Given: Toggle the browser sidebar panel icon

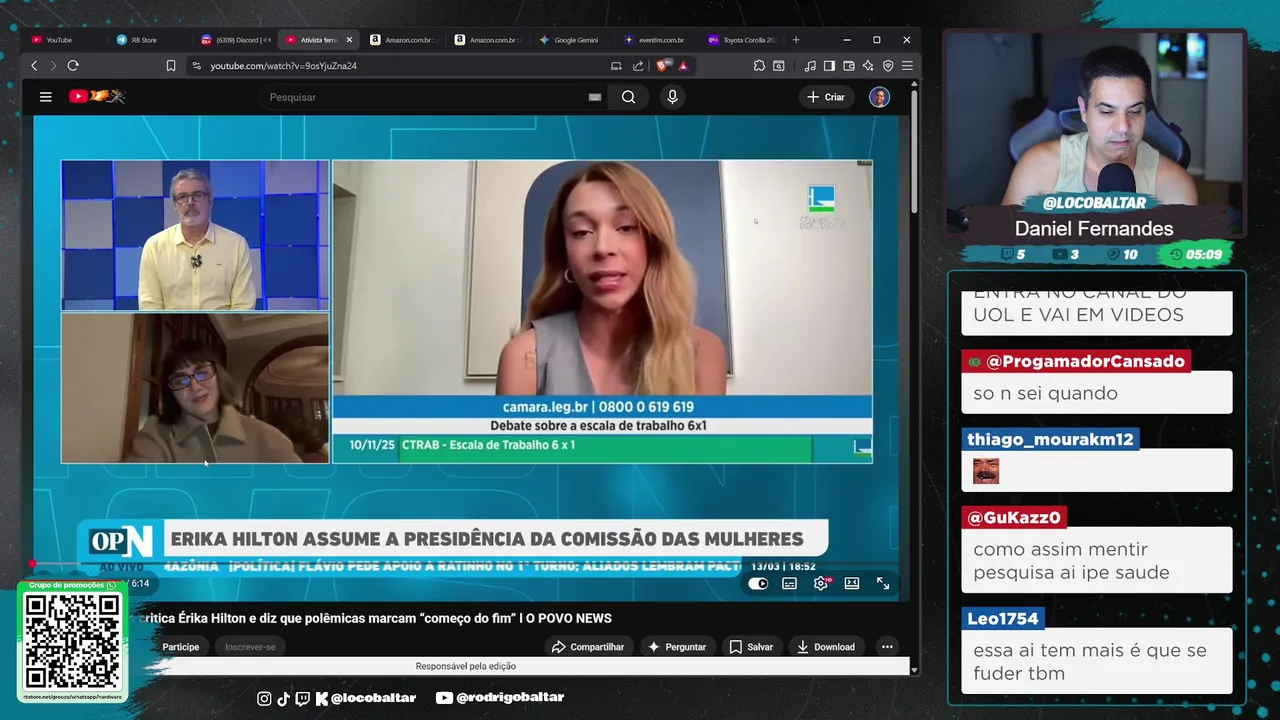Looking at the screenshot, I should 829,66.
